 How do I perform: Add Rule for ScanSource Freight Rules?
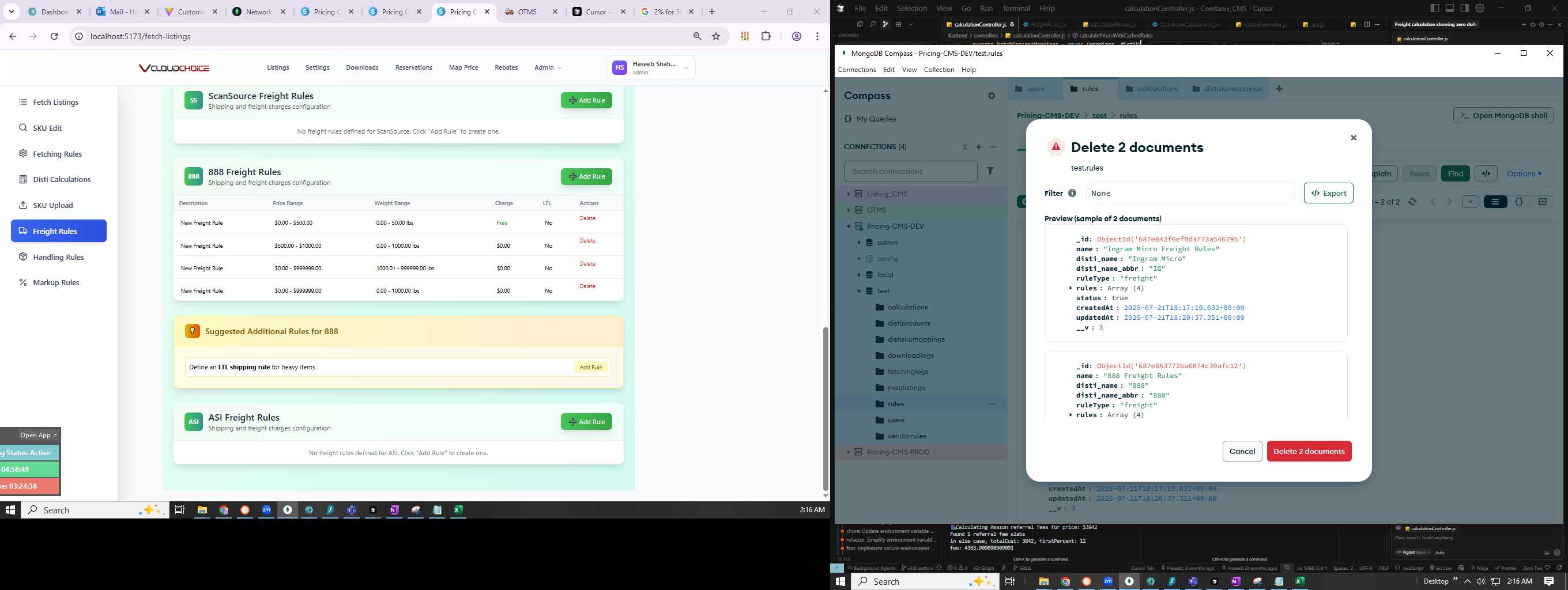586,100
